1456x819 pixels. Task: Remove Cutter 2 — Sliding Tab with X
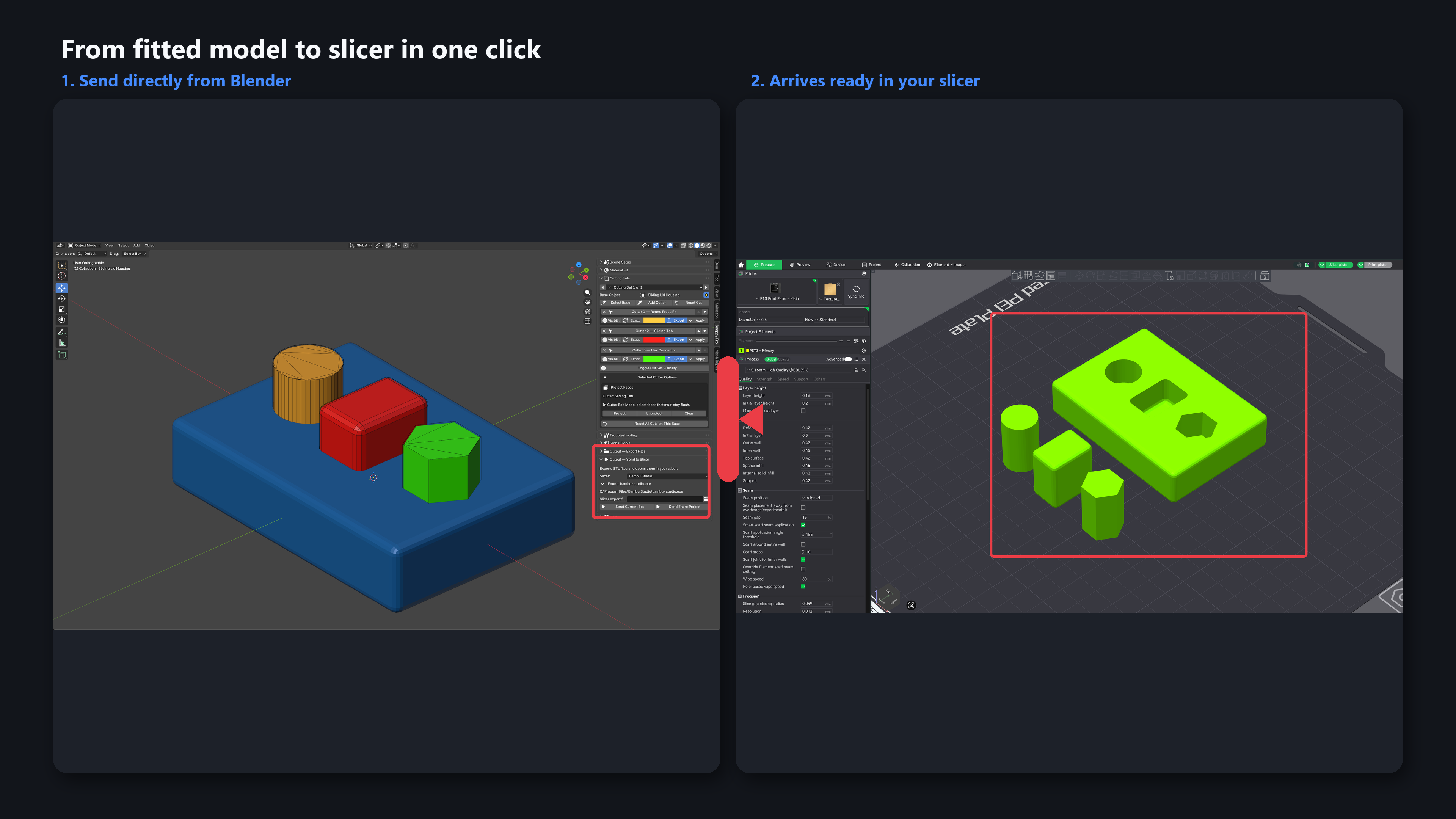pos(604,331)
